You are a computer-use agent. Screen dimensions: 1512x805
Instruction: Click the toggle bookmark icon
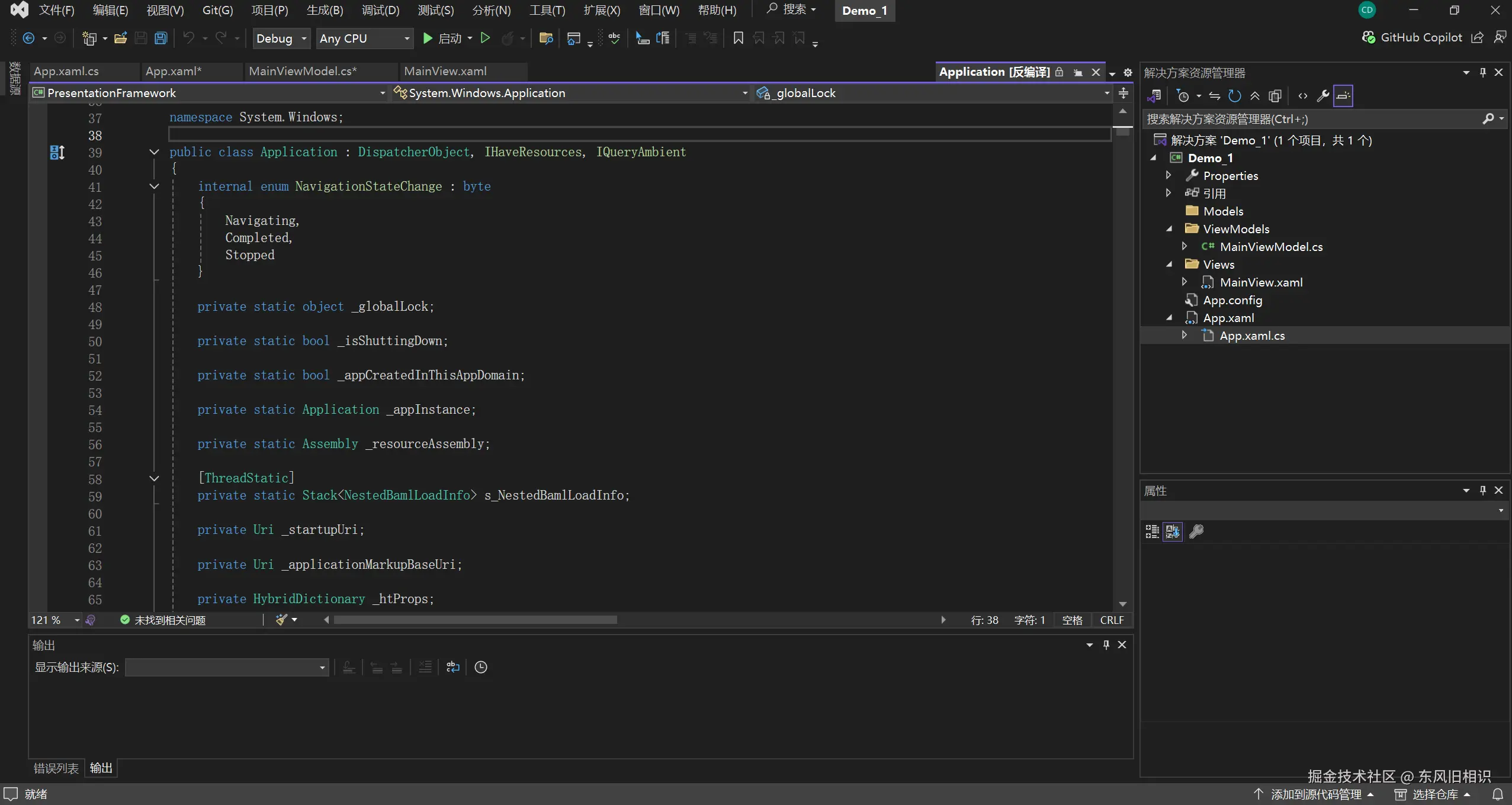(x=738, y=38)
